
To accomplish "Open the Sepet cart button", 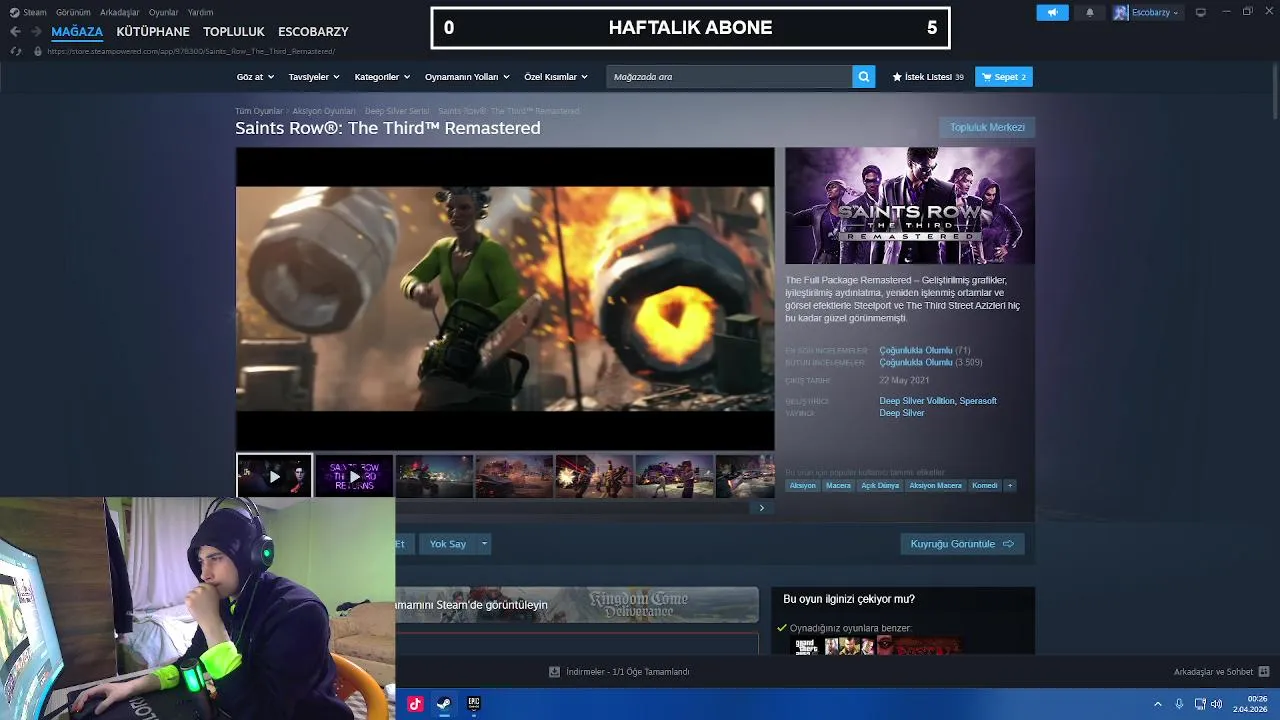I will click(1004, 77).
